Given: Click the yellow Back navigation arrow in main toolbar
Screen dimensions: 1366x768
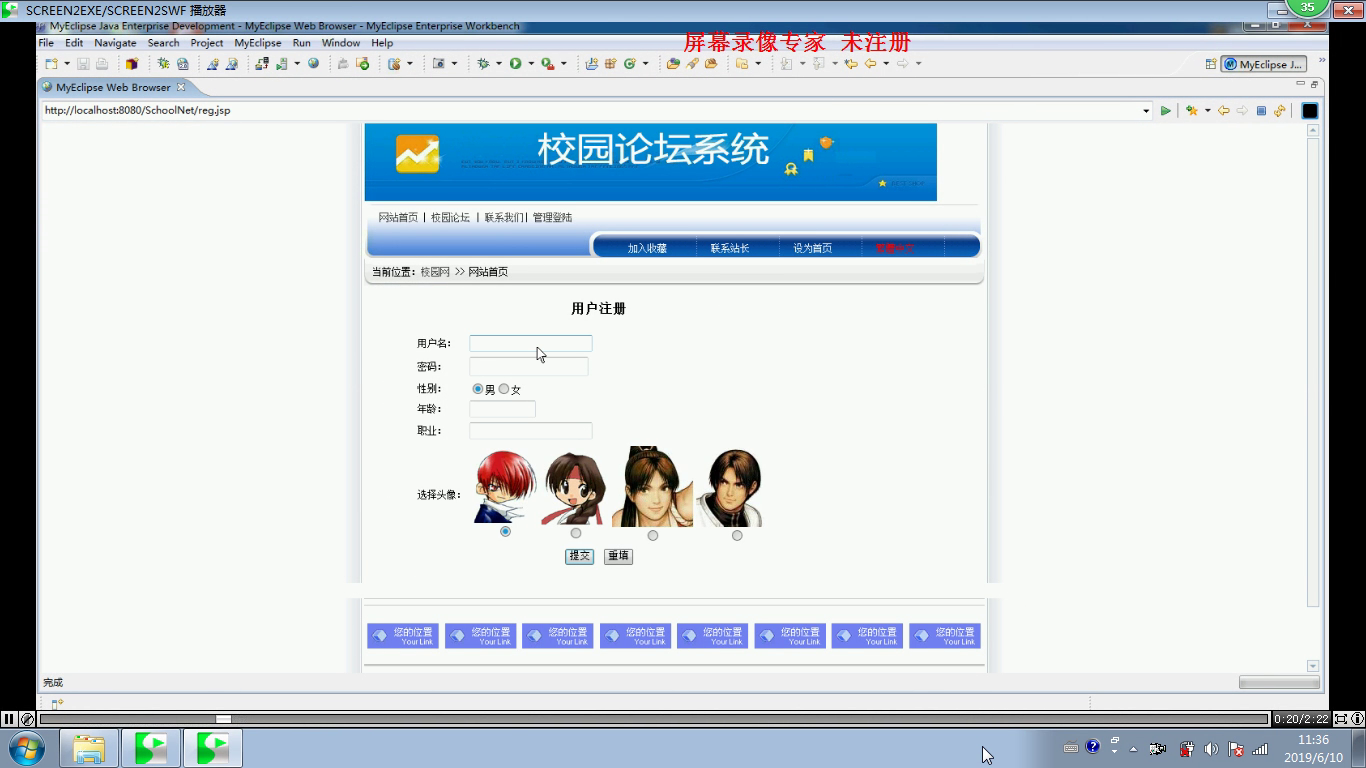Looking at the screenshot, I should click(x=870, y=63).
